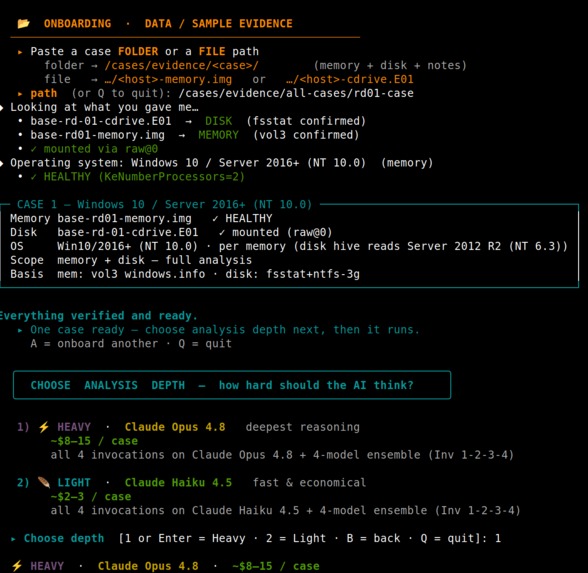Click 'Claude Opus 4.8' in option 1
Screen dimensions: 588x573
(175, 427)
